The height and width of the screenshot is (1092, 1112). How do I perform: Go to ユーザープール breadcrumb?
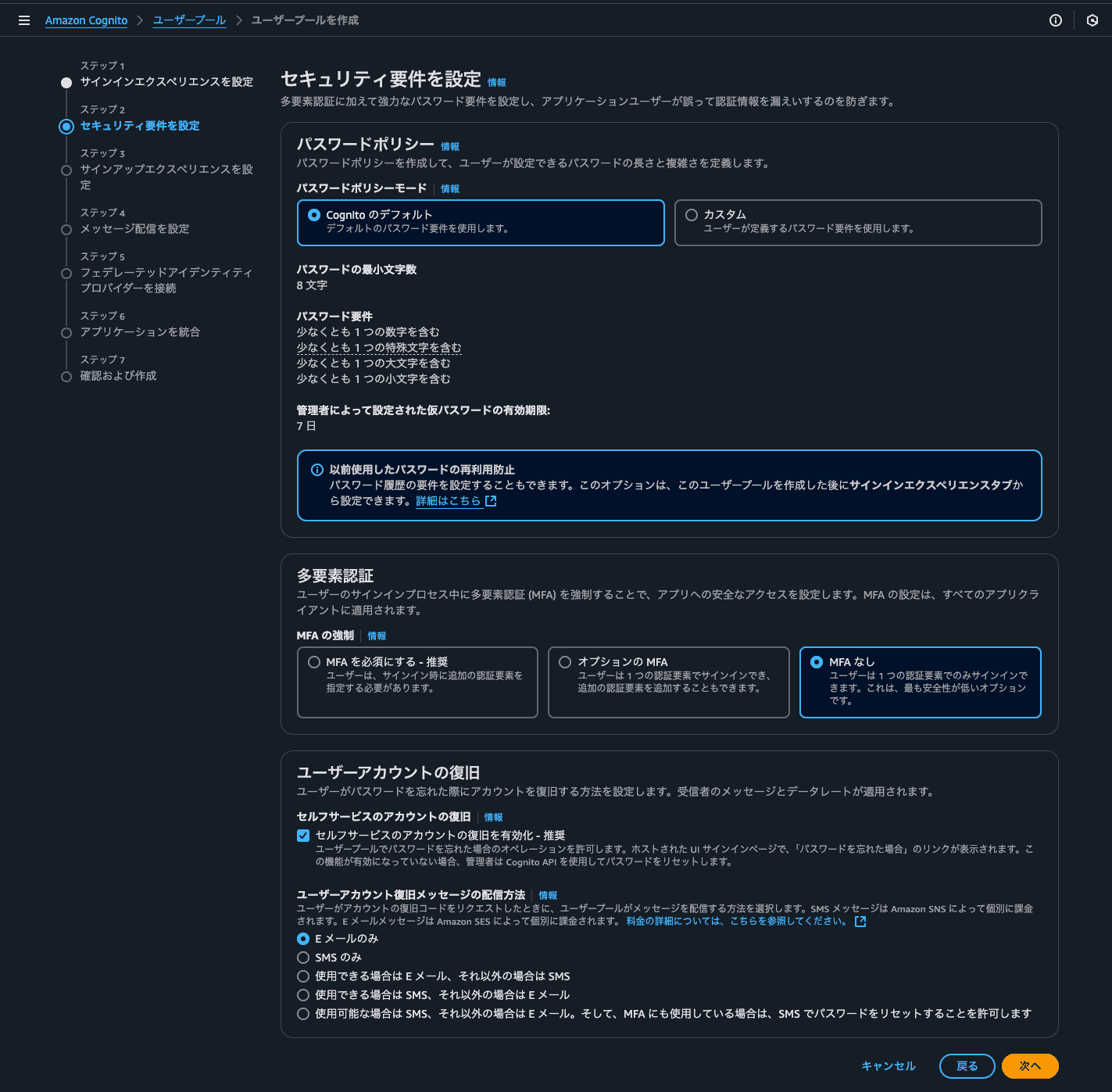[x=189, y=20]
